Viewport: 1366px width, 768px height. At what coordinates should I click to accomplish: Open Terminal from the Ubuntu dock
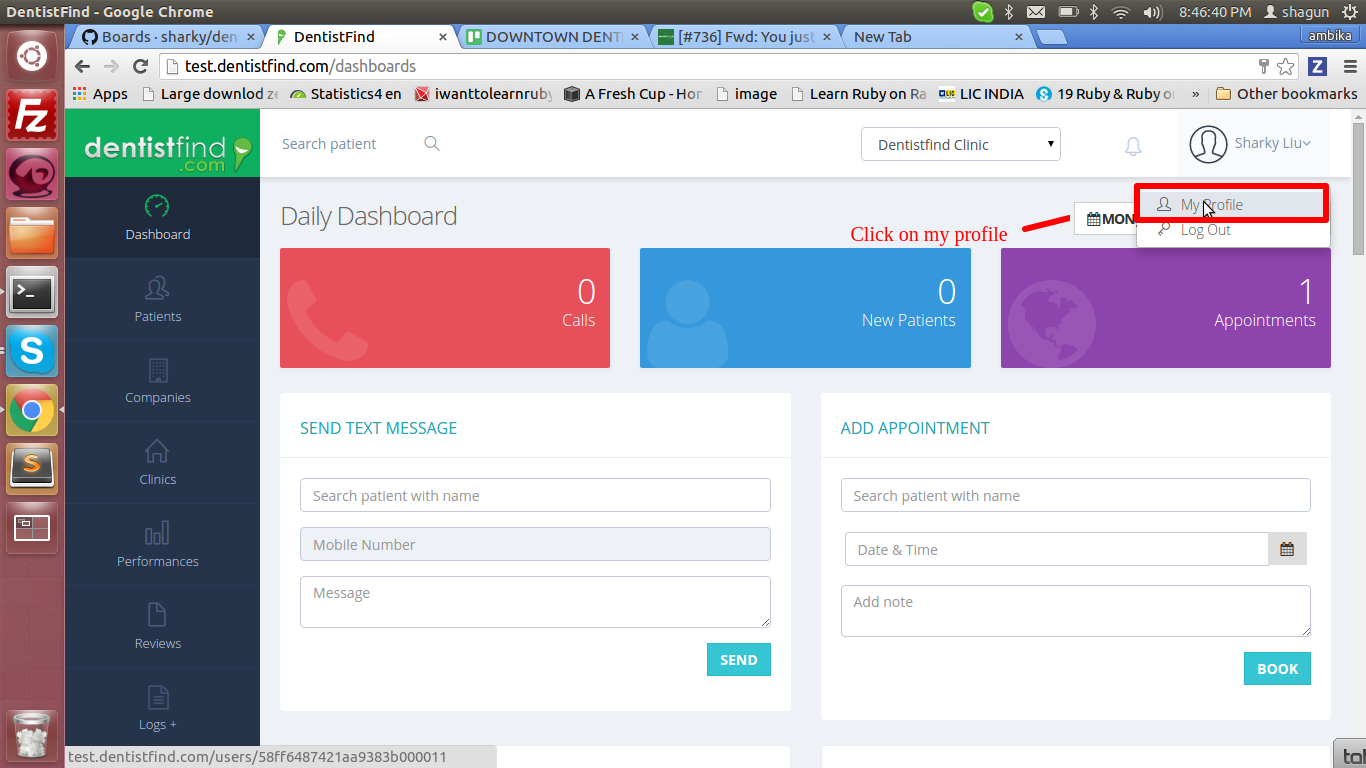tap(32, 292)
